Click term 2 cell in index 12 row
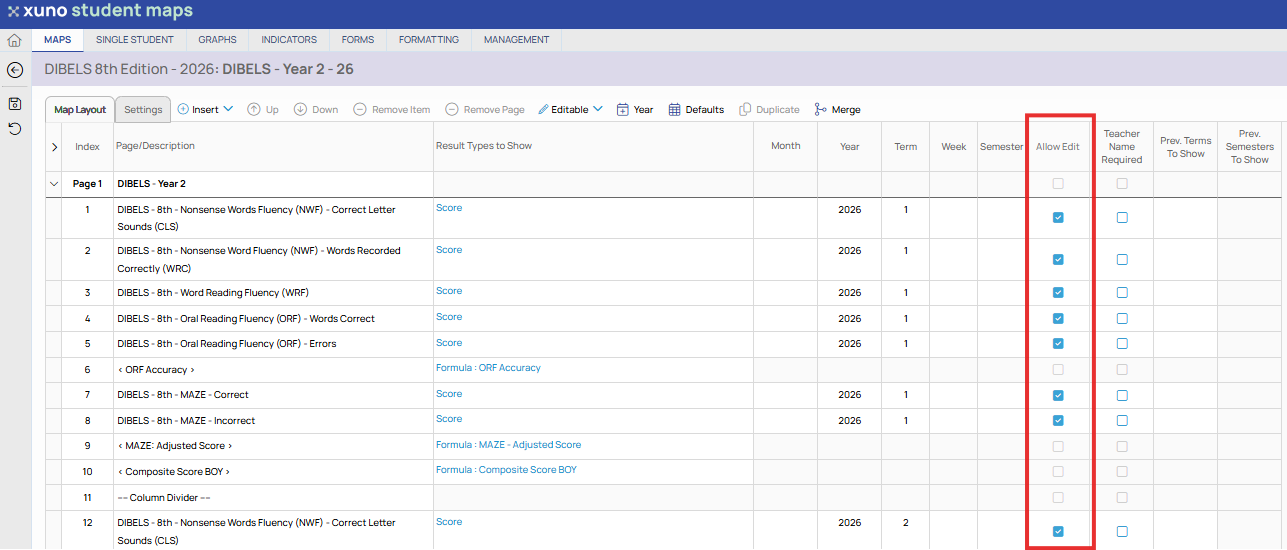The image size is (1287, 550). (x=906, y=522)
